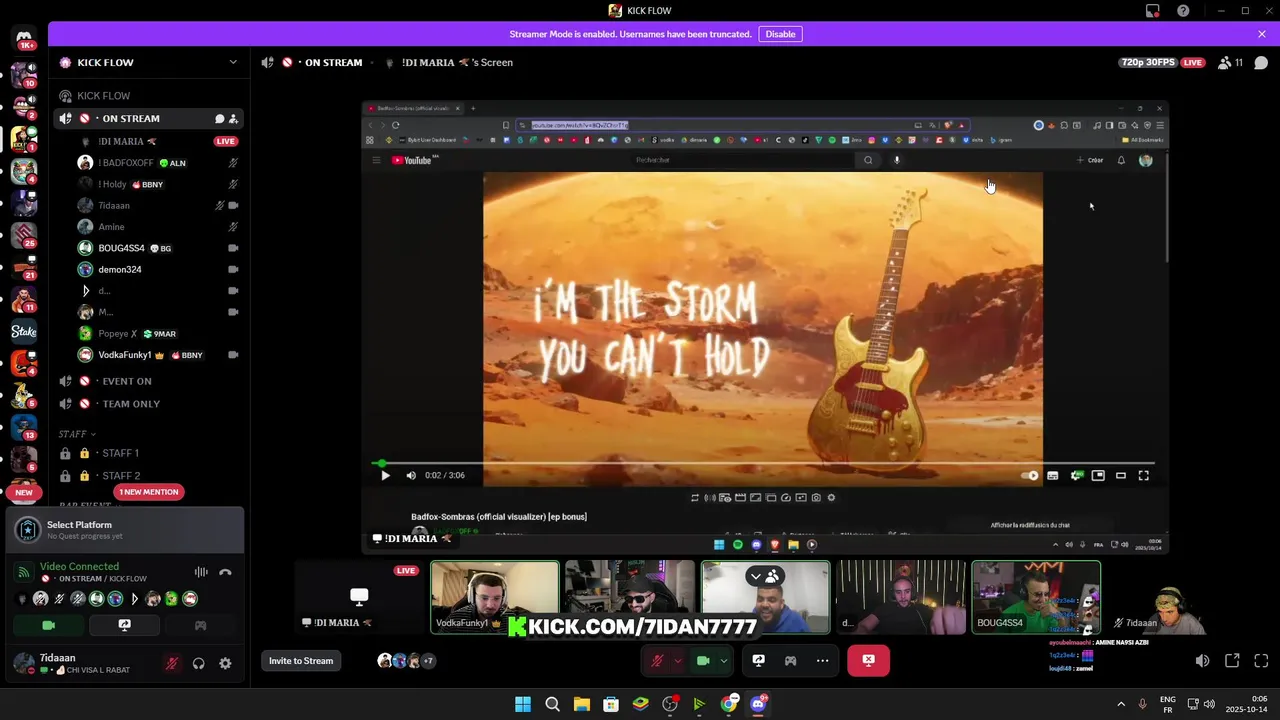Viewport: 1280px width, 720px height.
Task: Show hidden system tray icons chevron
Action: click(x=1120, y=704)
